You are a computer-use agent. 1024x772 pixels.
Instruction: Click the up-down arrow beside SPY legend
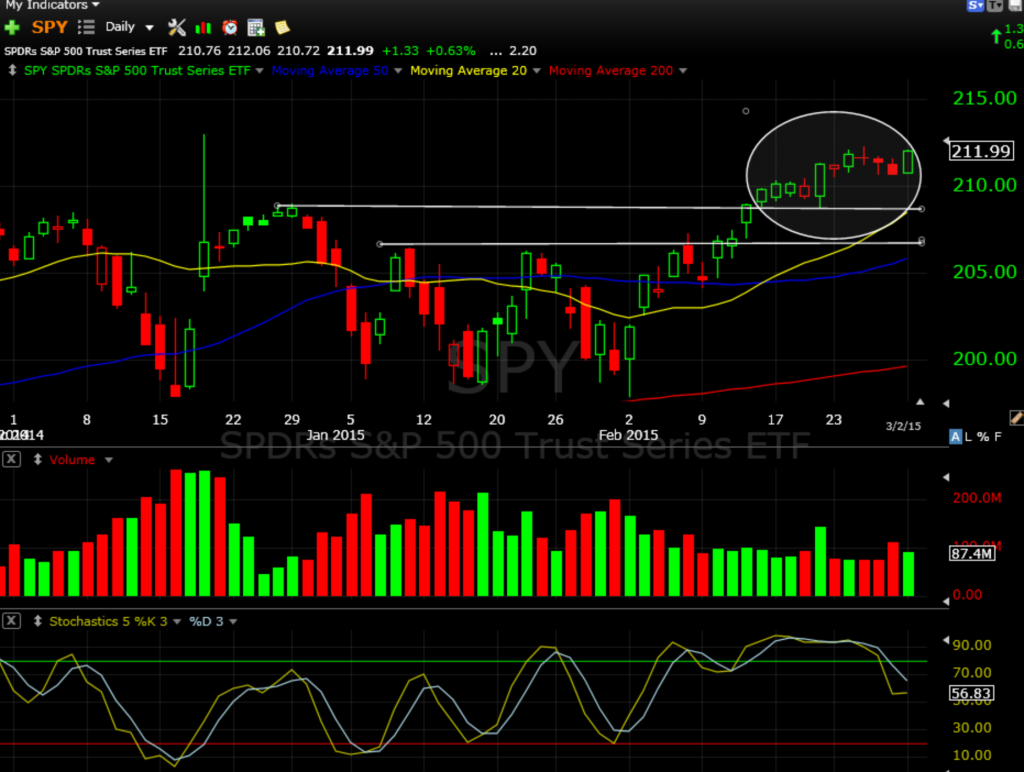coord(12,71)
